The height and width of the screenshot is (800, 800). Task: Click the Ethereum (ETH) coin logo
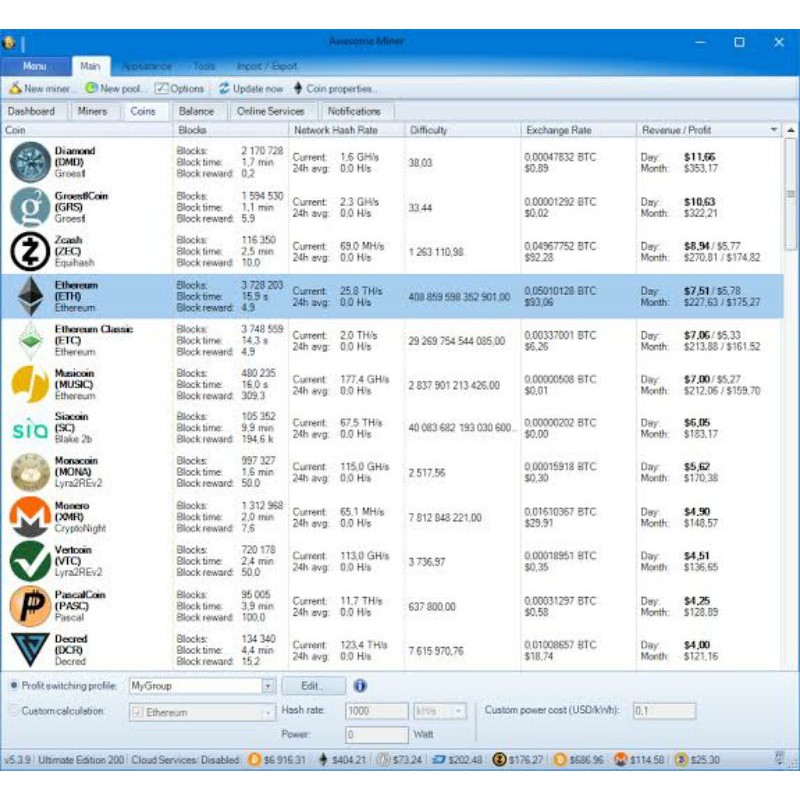click(x=30, y=296)
